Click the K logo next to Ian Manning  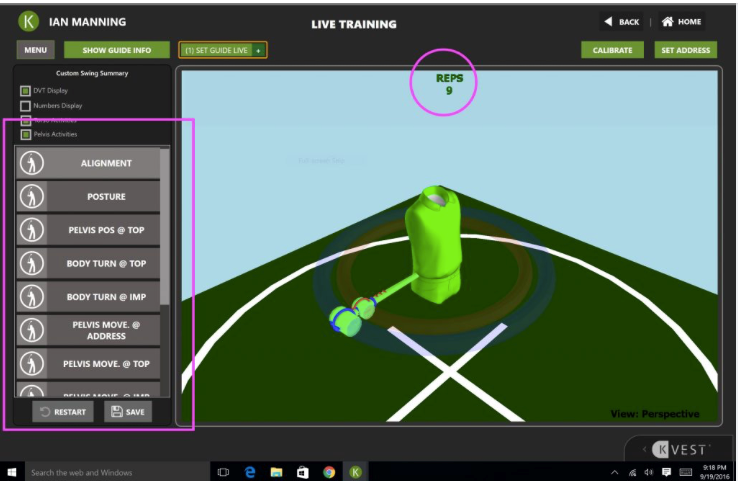coord(28,22)
